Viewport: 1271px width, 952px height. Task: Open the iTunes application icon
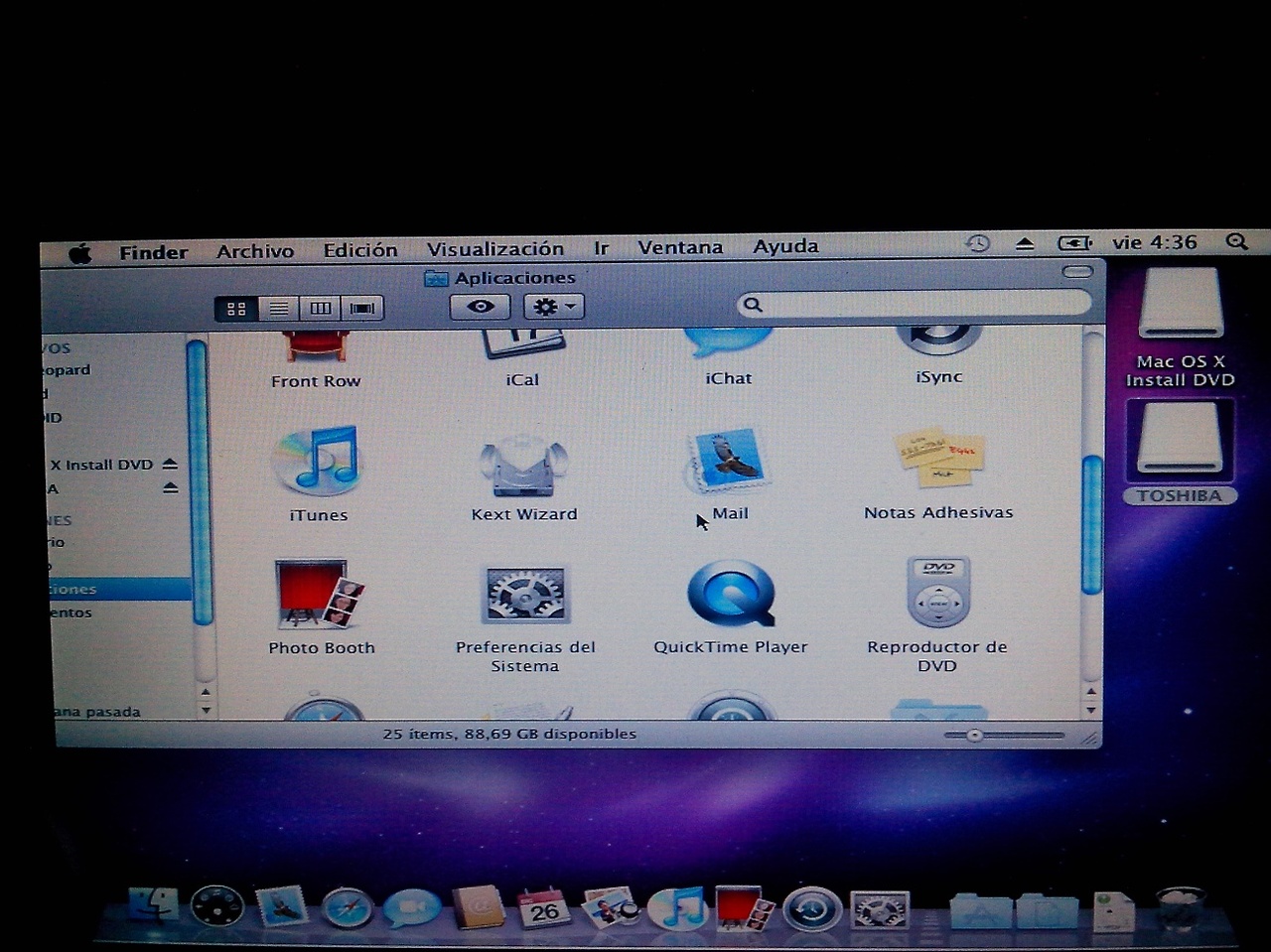[318, 463]
